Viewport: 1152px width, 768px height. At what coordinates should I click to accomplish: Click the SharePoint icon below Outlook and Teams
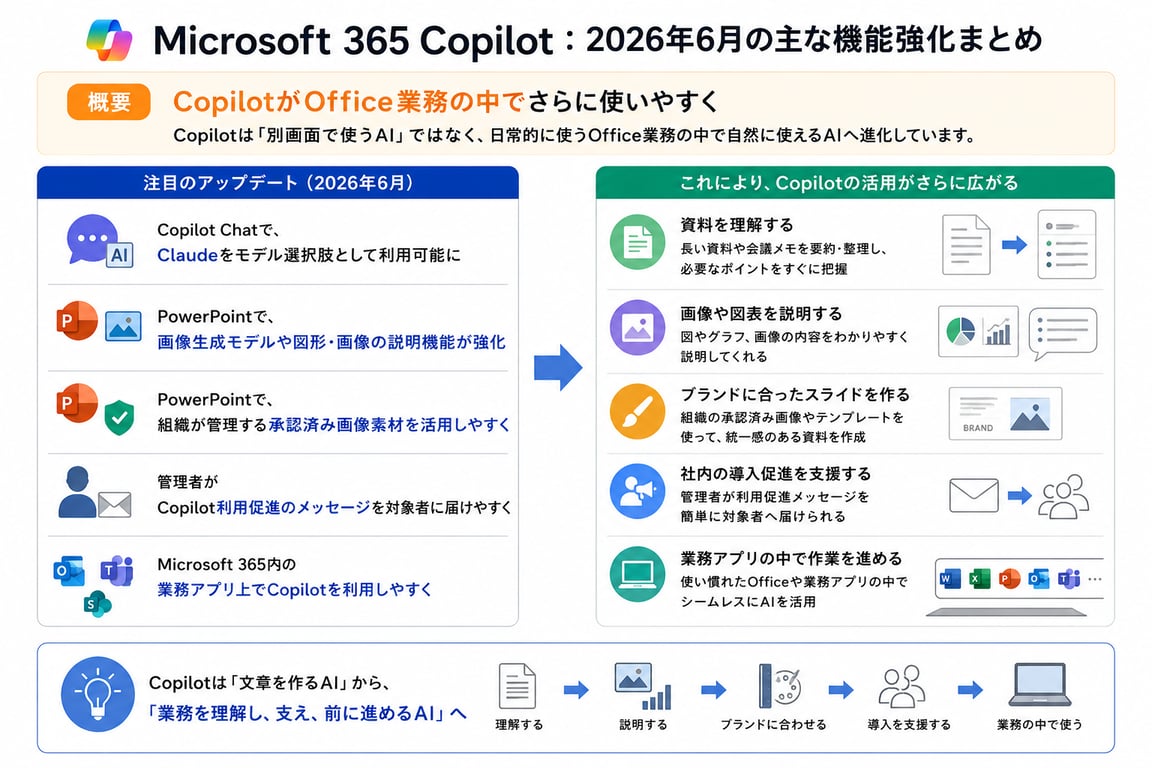tap(97, 603)
